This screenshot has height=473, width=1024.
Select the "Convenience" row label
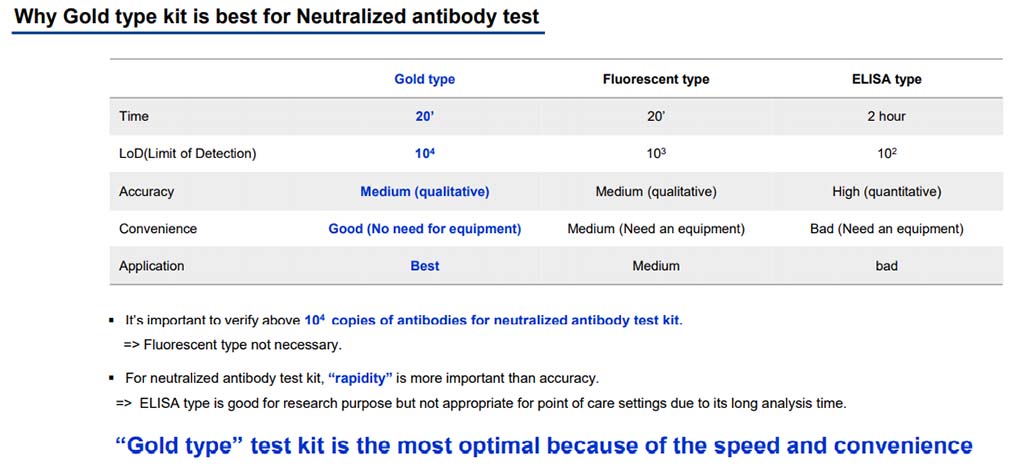[x=158, y=228]
